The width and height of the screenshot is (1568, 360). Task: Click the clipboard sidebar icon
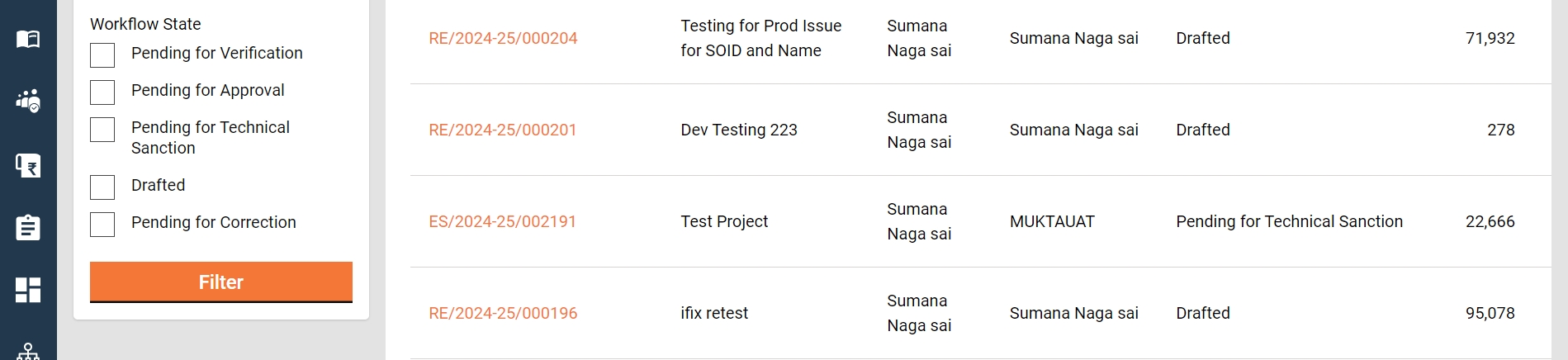coord(28,228)
